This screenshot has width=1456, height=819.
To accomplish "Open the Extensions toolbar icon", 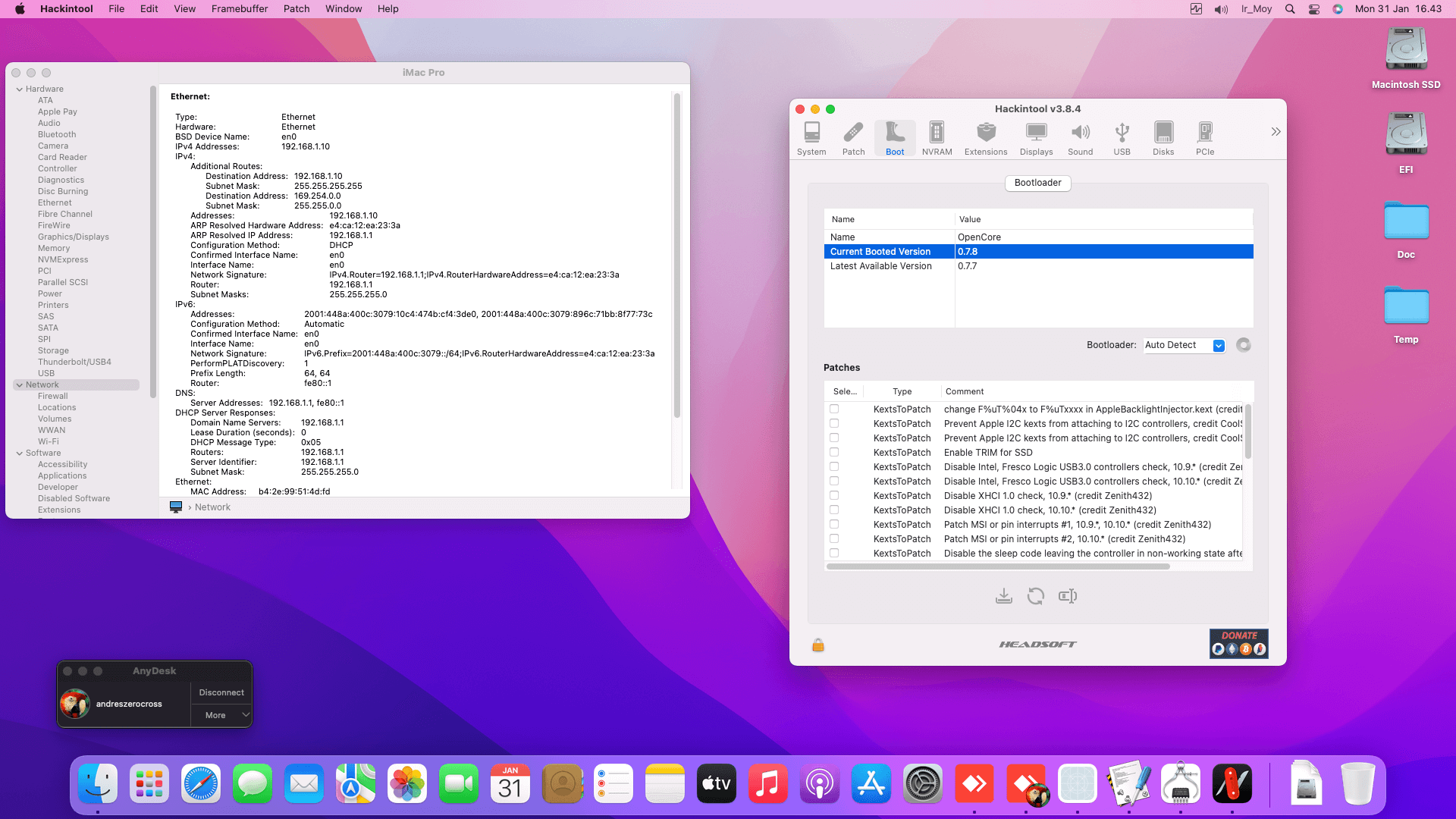I will [985, 138].
